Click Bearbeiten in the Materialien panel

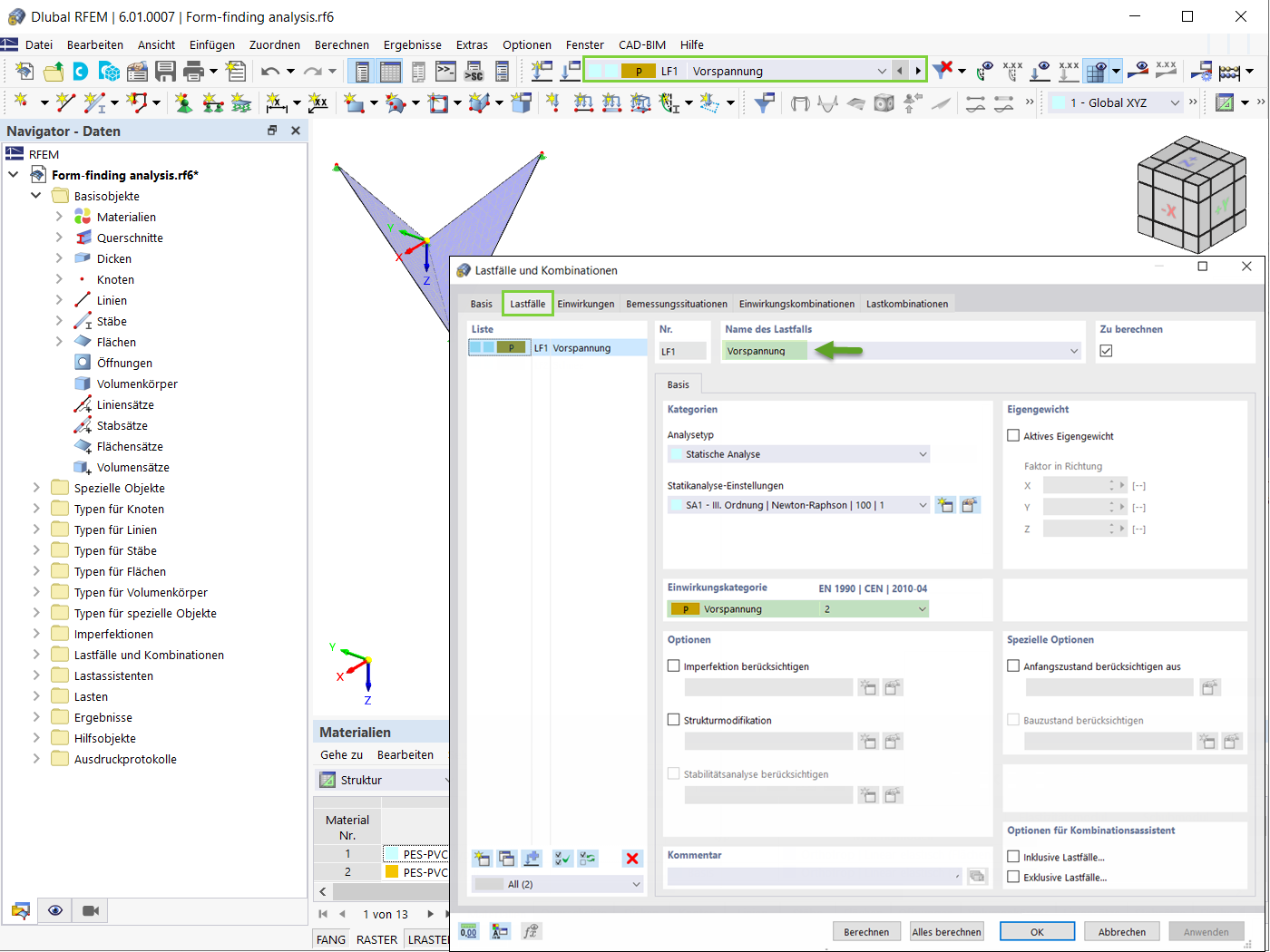(x=405, y=754)
